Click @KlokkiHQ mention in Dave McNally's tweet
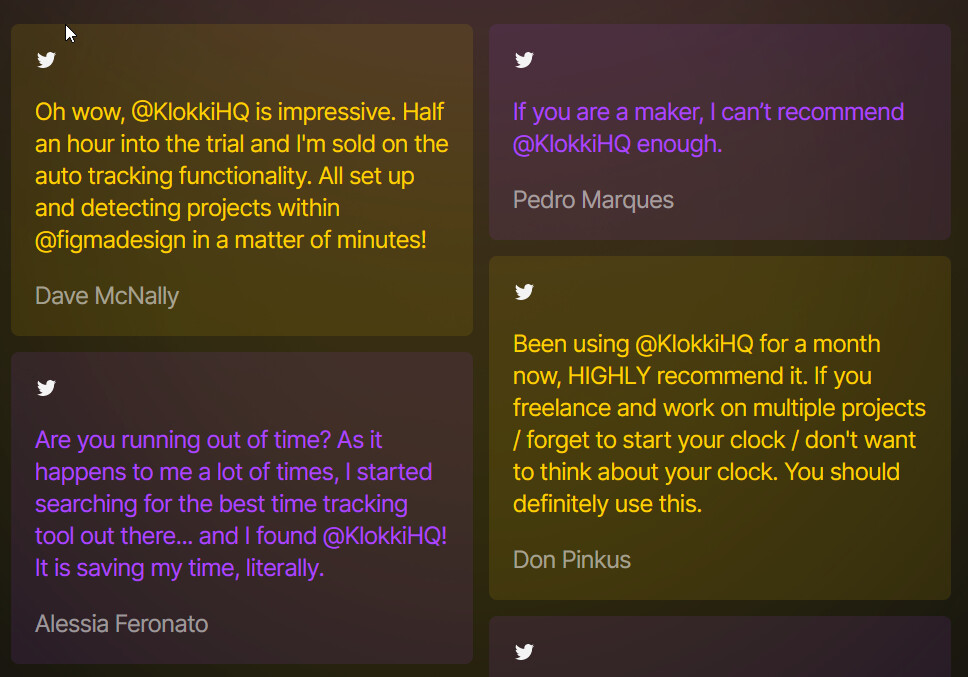Image resolution: width=968 pixels, height=677 pixels. point(190,112)
